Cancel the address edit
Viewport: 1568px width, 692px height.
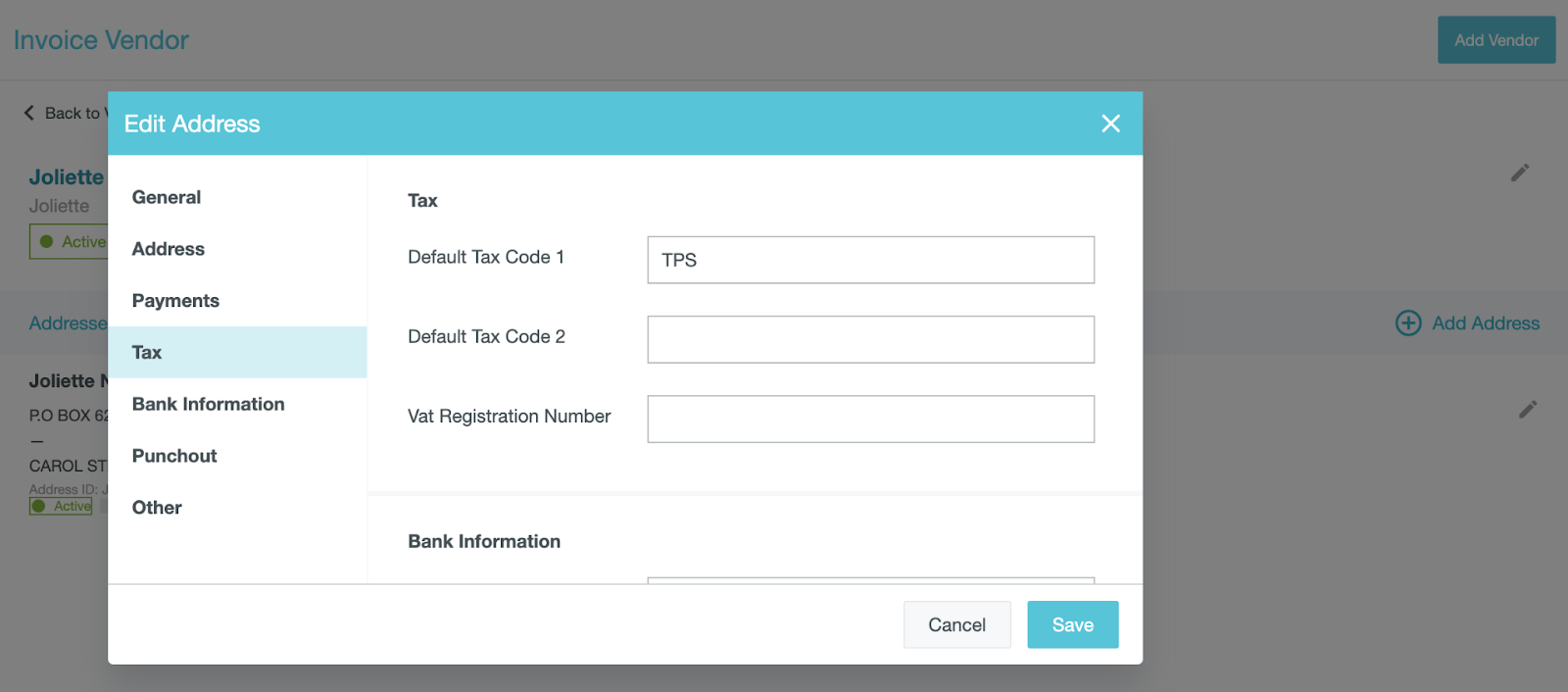956,624
